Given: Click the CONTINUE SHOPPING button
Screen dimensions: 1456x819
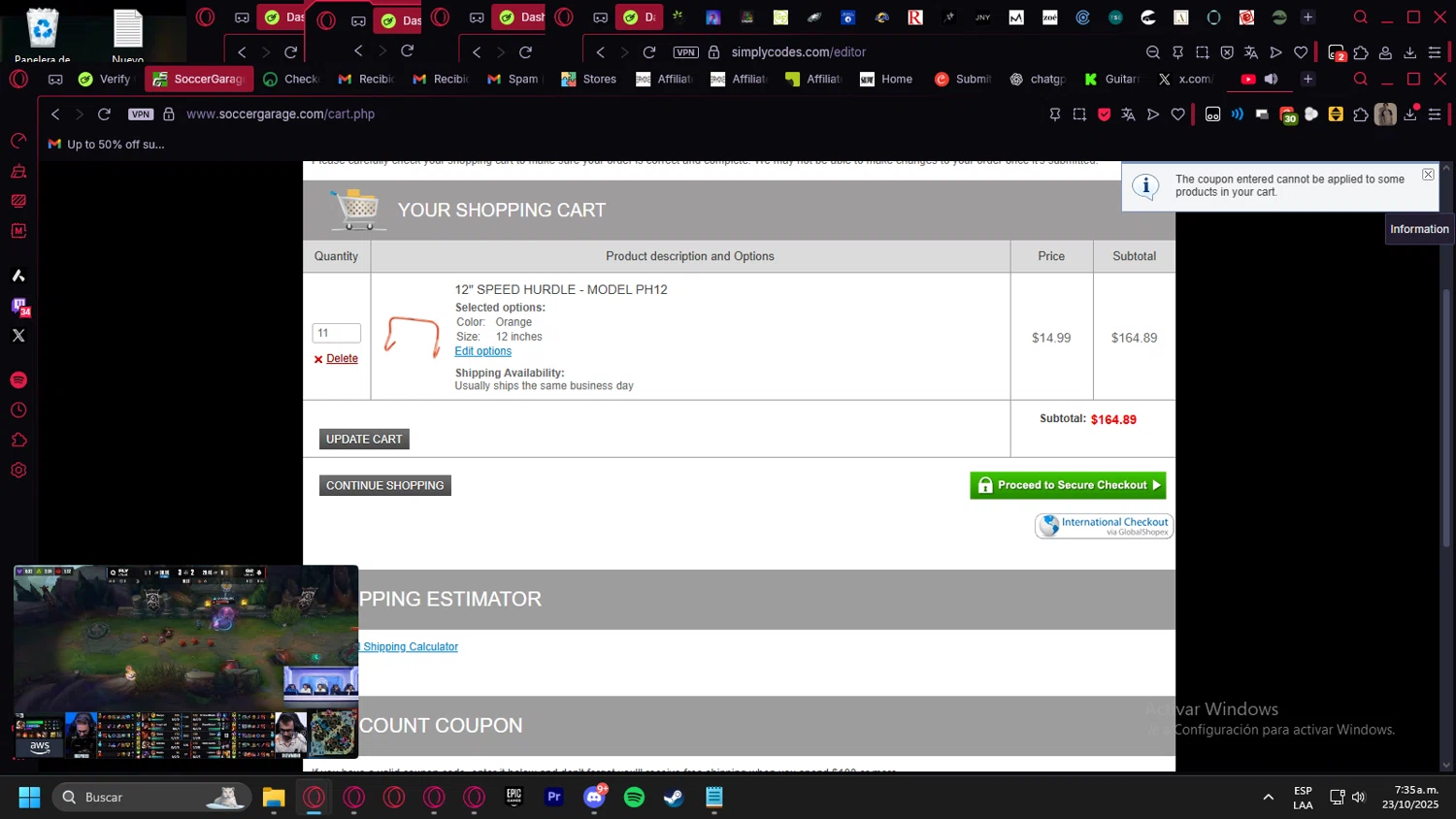Looking at the screenshot, I should pos(385,485).
